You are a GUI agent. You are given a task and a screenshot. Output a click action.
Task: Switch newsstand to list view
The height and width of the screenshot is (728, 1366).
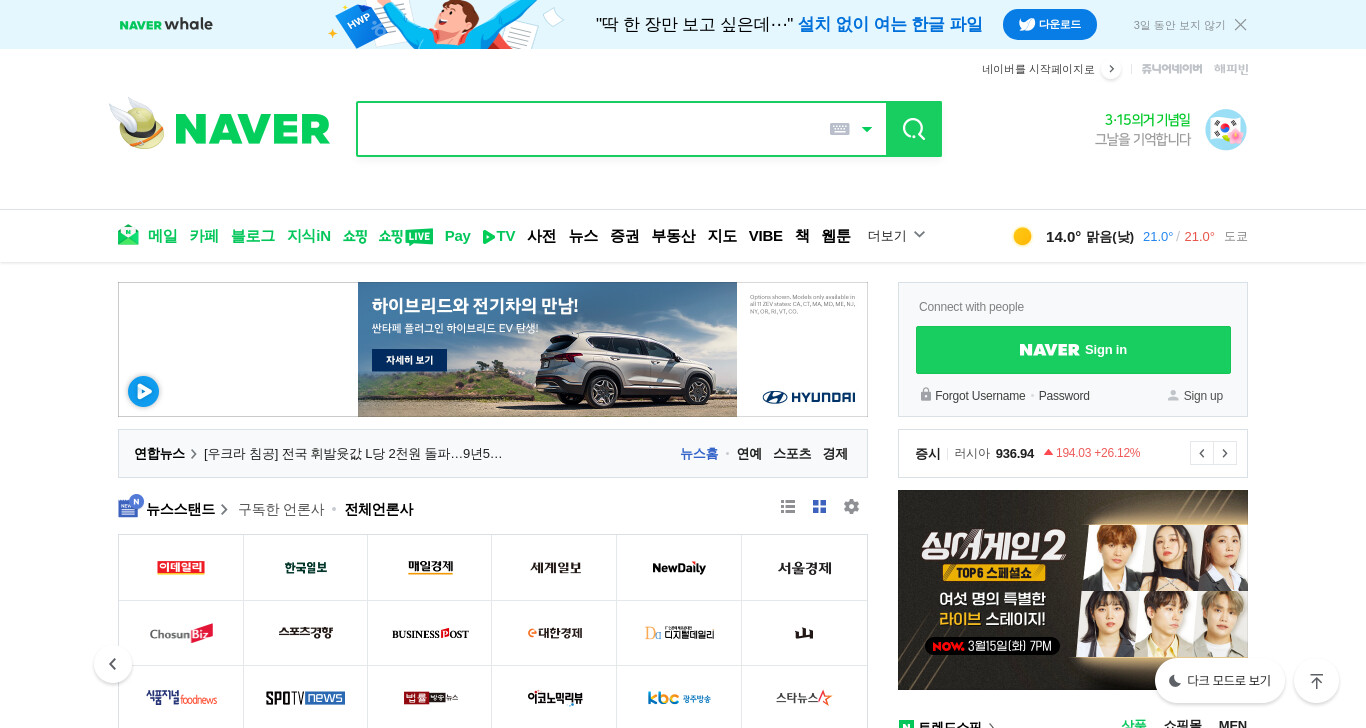pyautogui.click(x=788, y=507)
